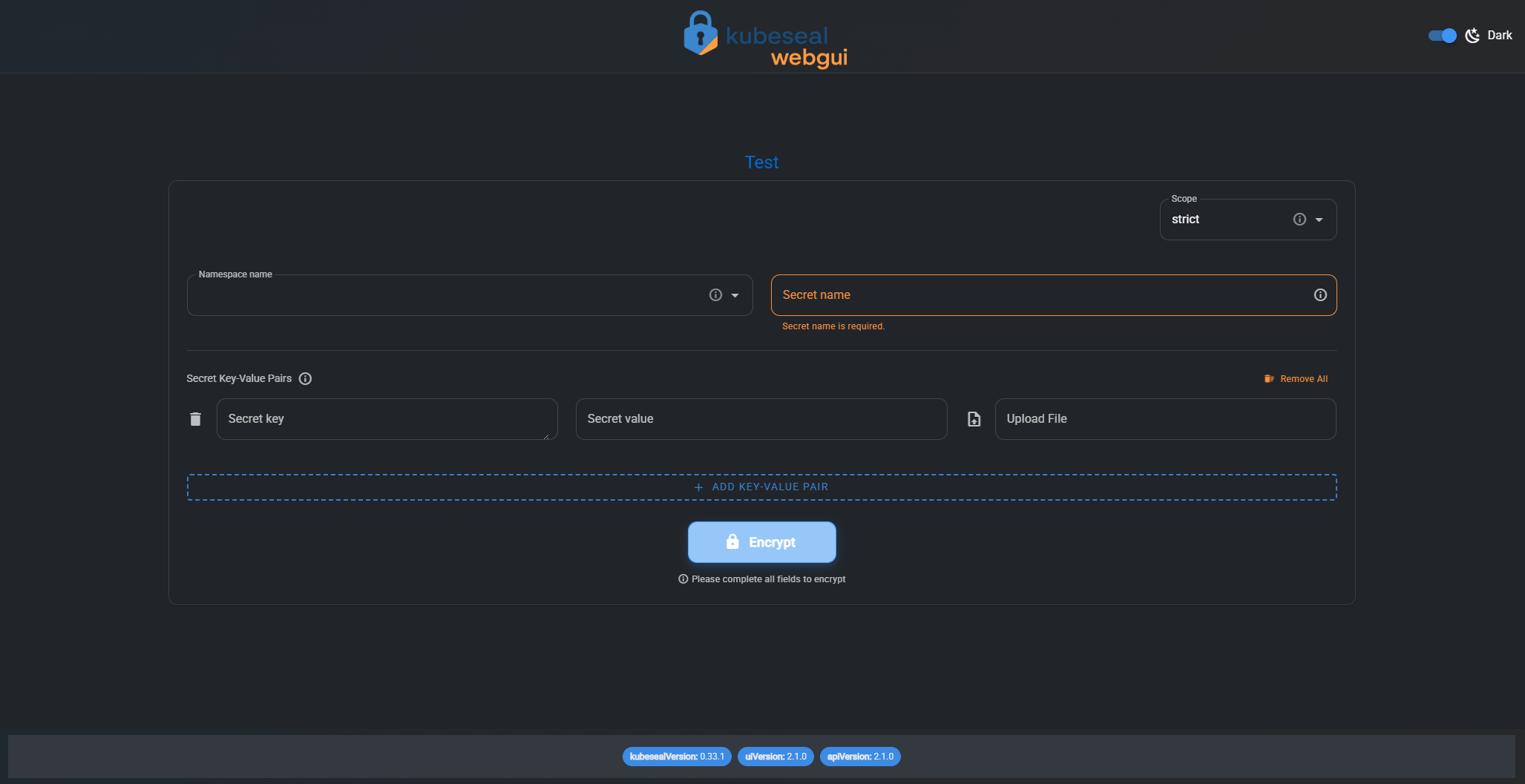Show the Secret name info icon
1525x784 pixels.
pos(1320,295)
